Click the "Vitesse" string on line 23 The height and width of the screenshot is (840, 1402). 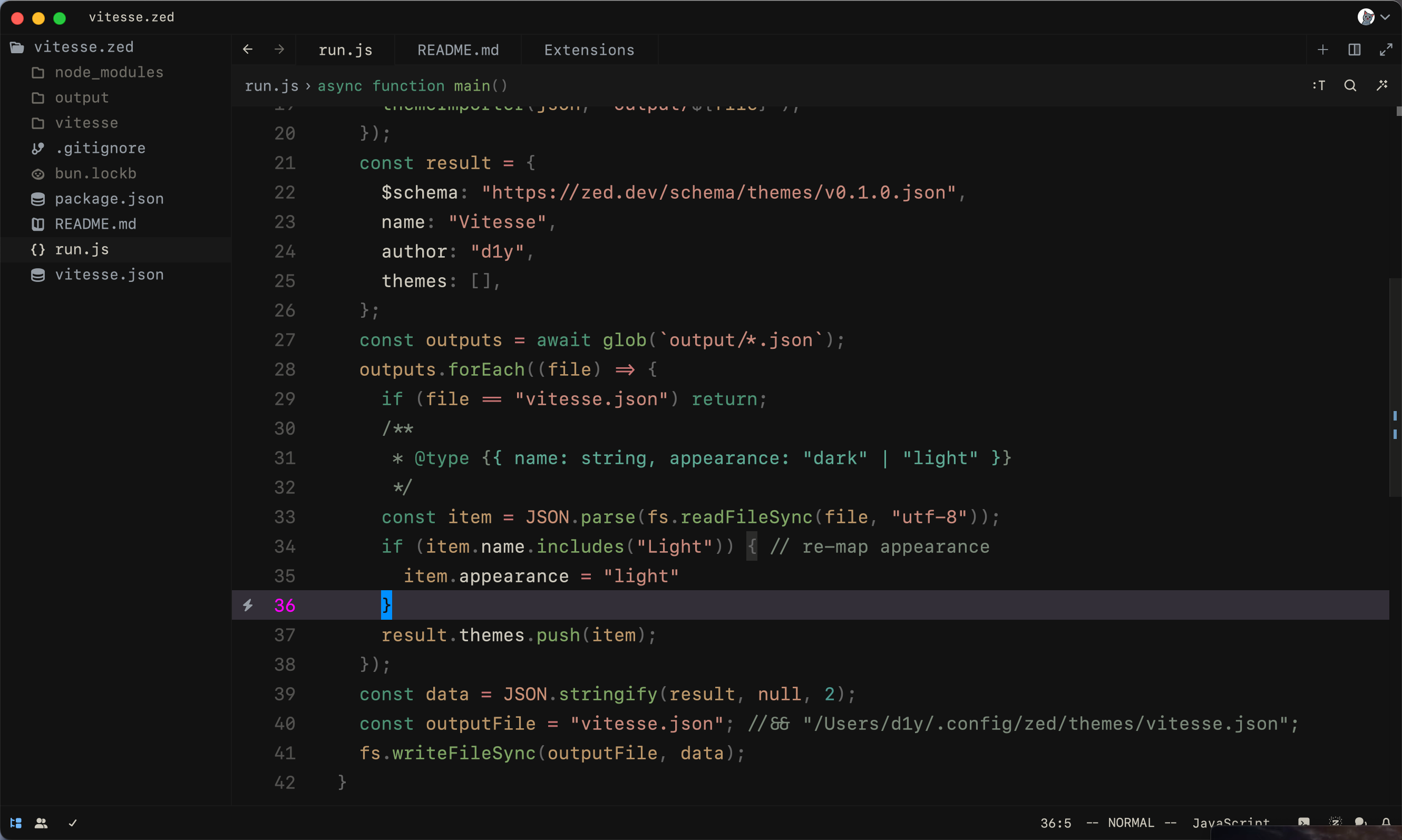pos(497,222)
